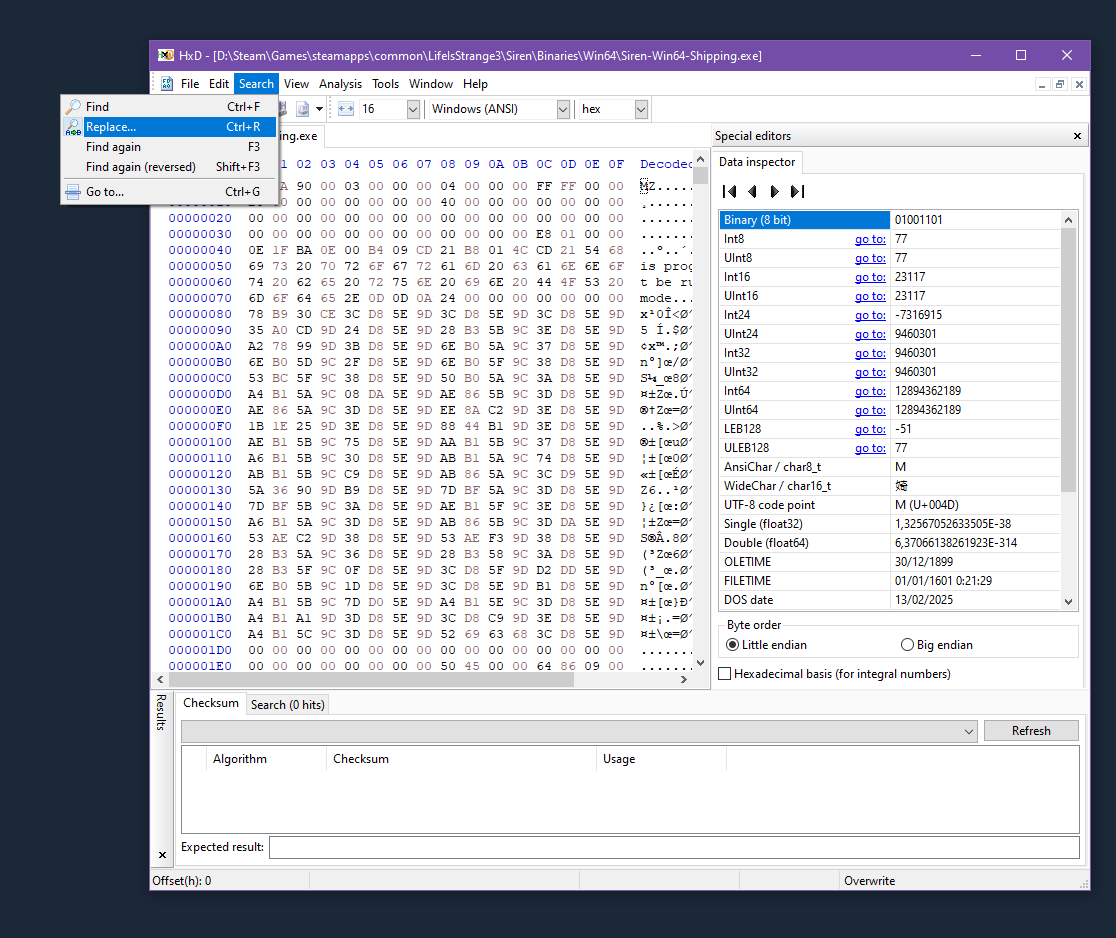Open the hex offset base dropdown
This screenshot has width=1116, height=938.
coord(641,109)
